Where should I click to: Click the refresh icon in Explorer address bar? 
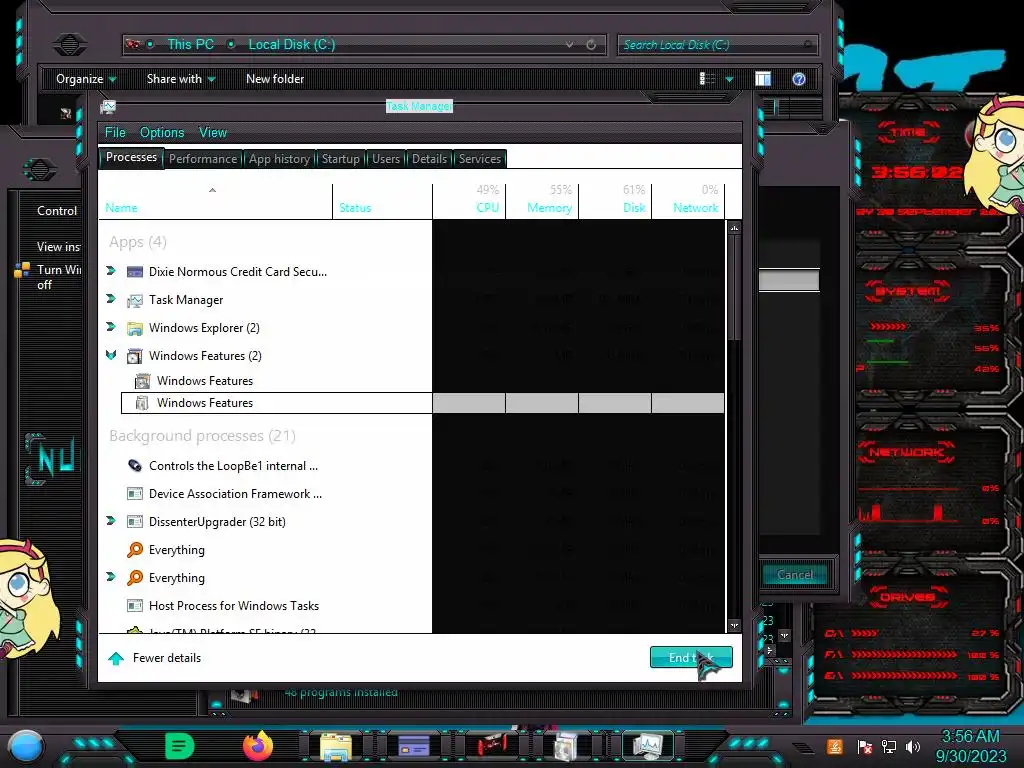591,44
